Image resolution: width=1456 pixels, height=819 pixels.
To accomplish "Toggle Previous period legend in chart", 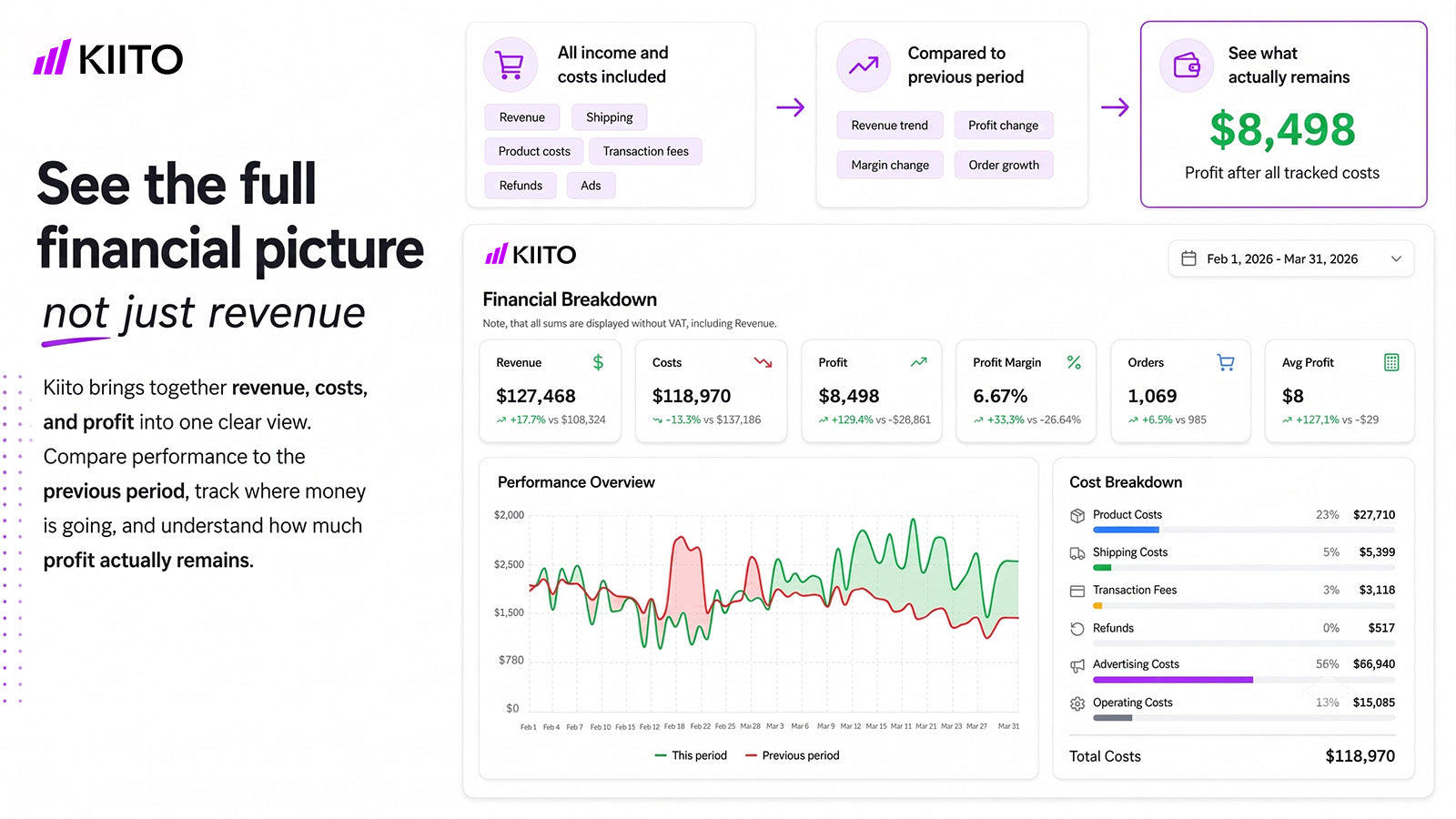I will (x=792, y=755).
